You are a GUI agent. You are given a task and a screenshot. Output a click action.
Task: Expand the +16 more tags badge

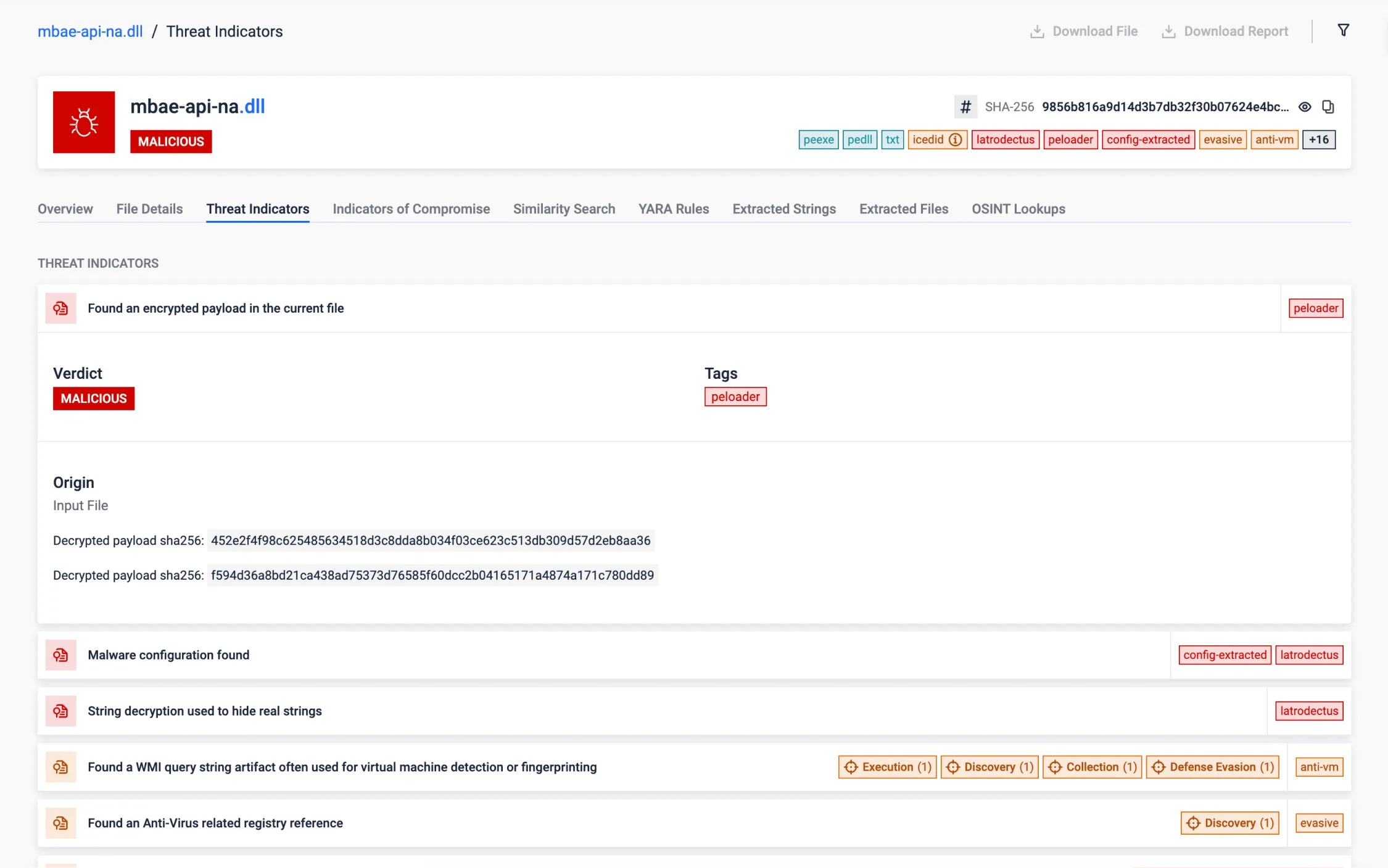[1319, 139]
